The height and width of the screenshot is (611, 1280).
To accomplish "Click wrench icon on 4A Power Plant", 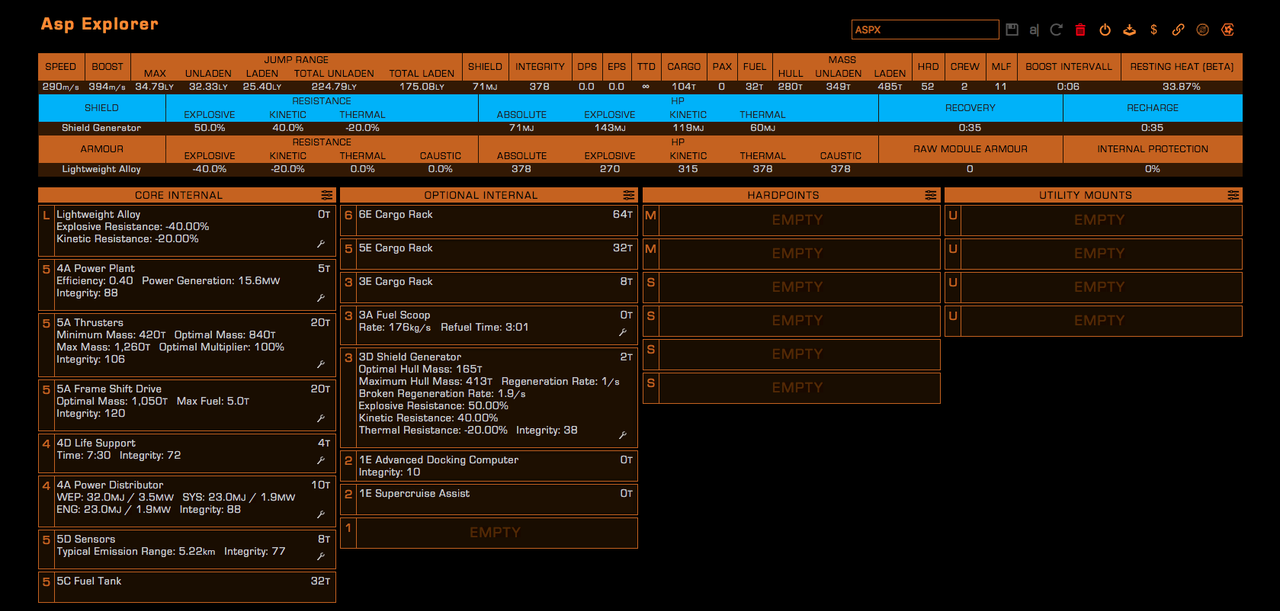I will click(321, 298).
